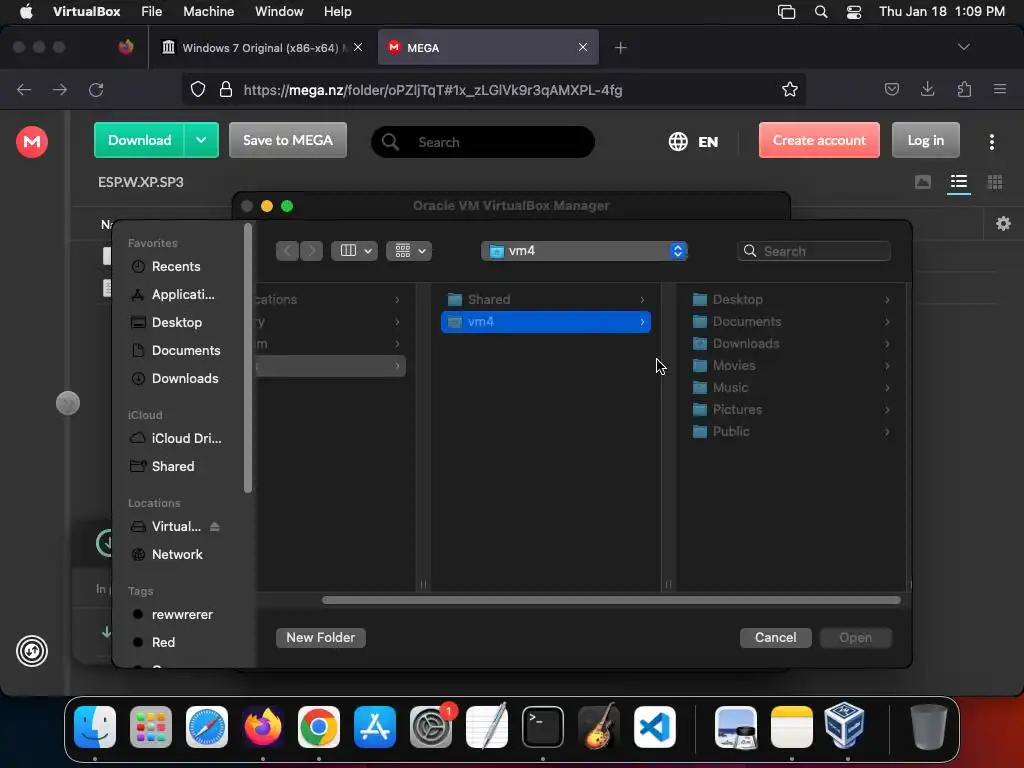Open VirtualBox from the Dock
The height and width of the screenshot is (768, 1024).
845,726
